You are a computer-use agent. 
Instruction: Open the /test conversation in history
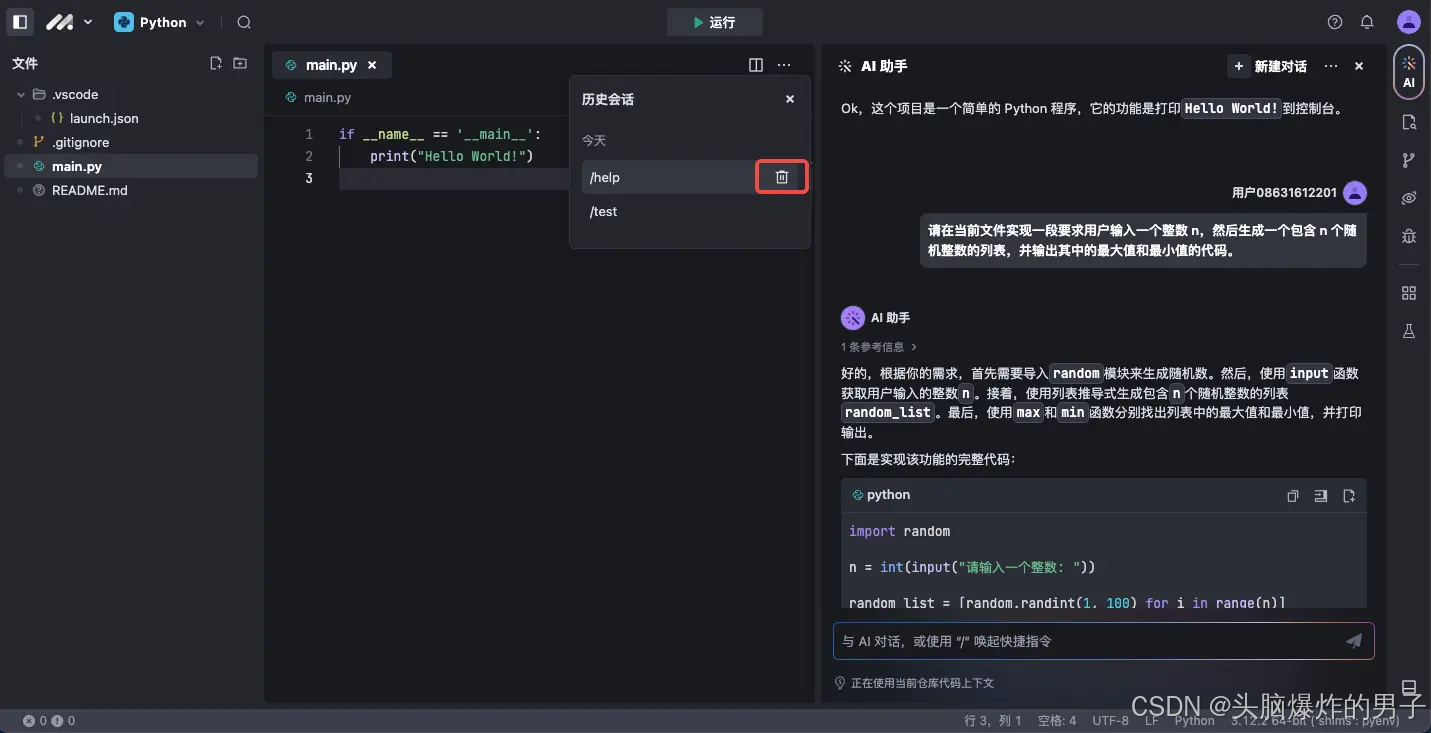click(x=603, y=211)
